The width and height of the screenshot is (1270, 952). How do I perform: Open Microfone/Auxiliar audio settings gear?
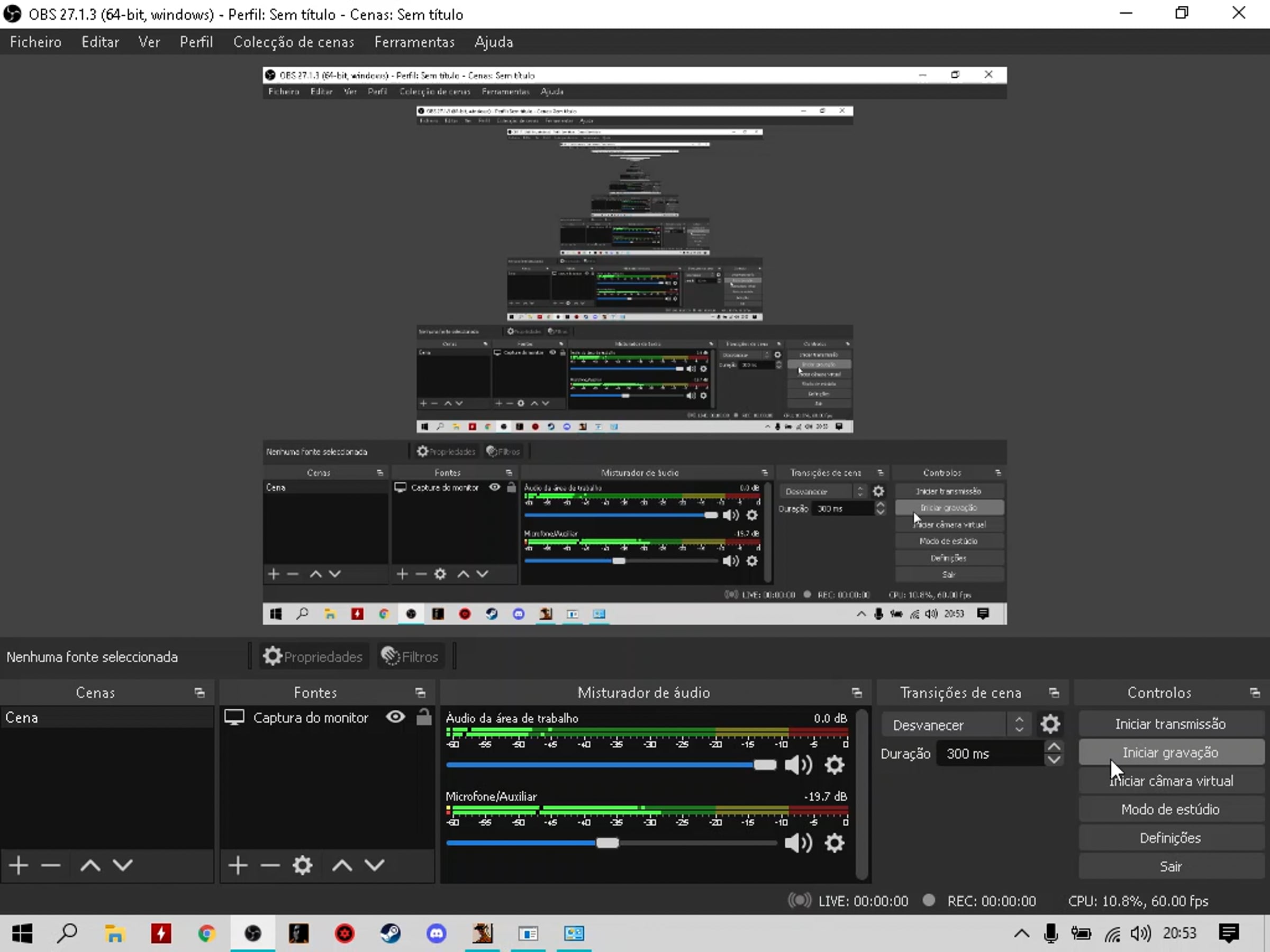(833, 843)
